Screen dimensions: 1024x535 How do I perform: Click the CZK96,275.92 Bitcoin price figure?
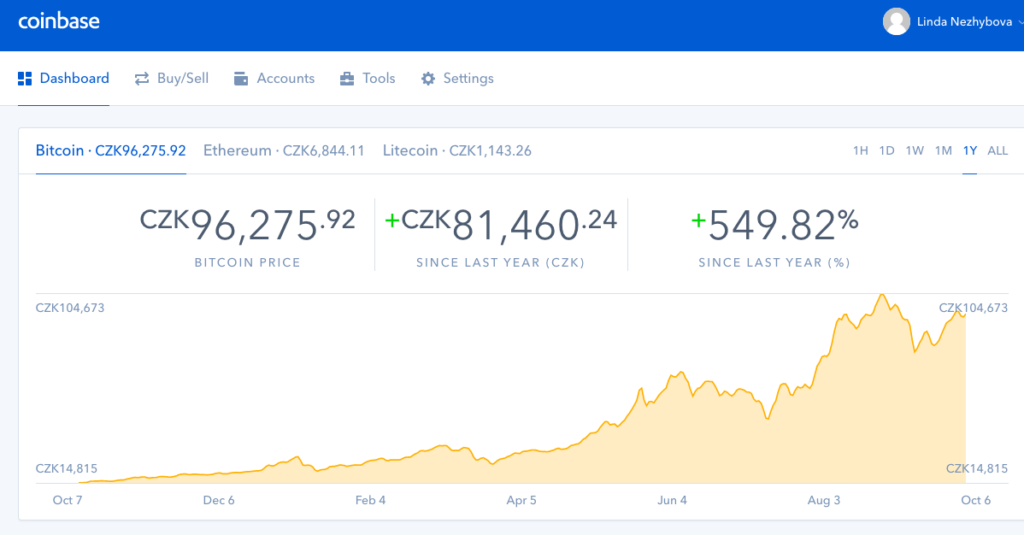click(x=248, y=225)
